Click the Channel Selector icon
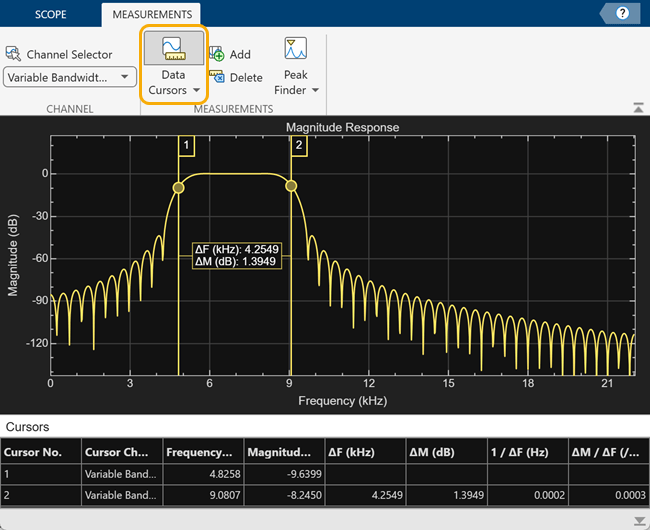 coord(13,54)
